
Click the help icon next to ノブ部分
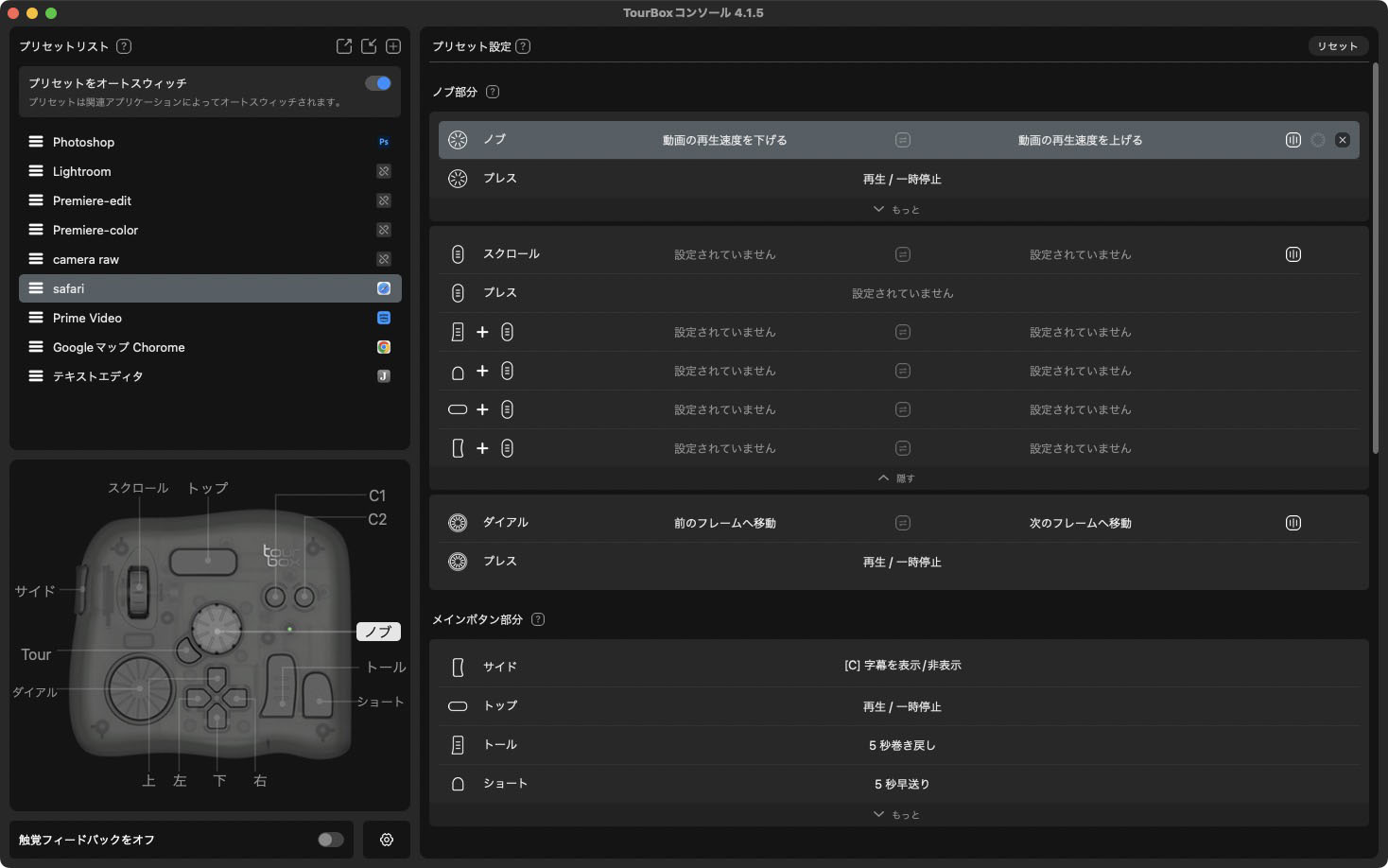(x=492, y=92)
